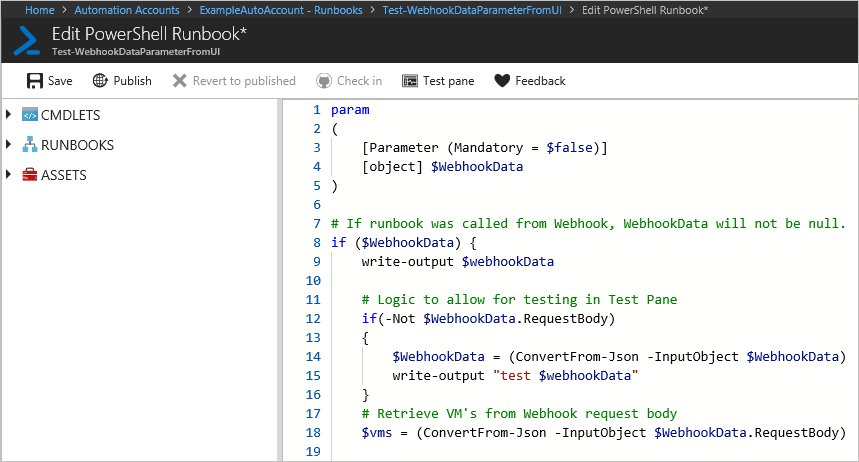This screenshot has width=859, height=462.
Task: Select the RUNBOOKS tree item label
Action: [77, 145]
